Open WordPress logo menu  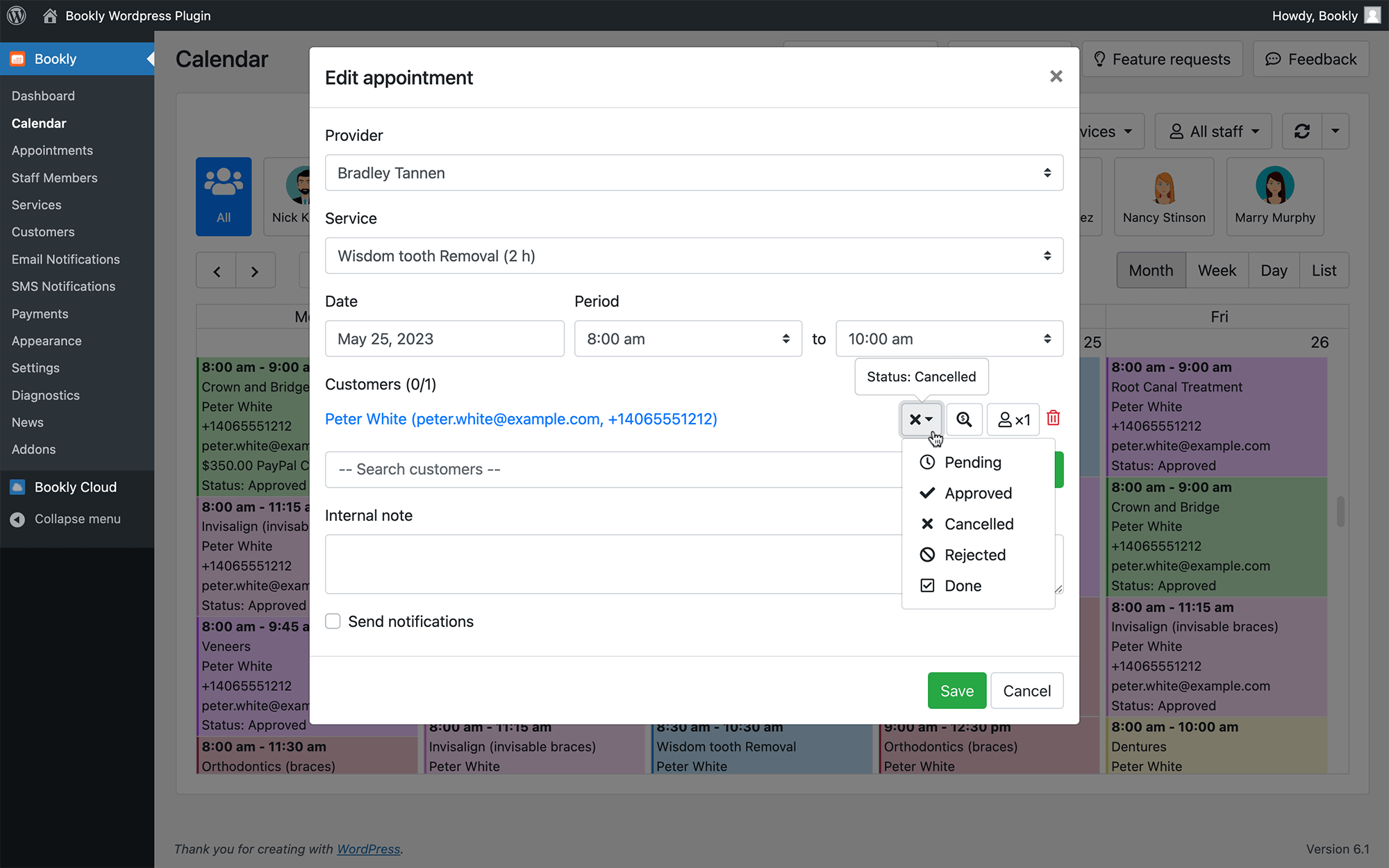17,15
